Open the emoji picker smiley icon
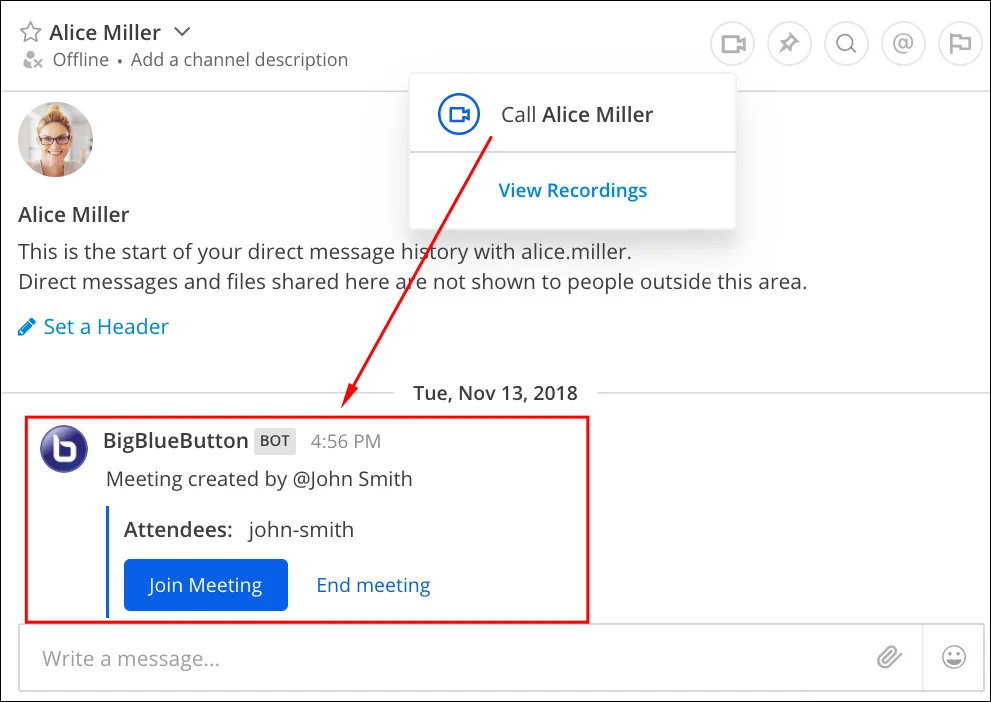Screen dimensions: 991x702 pyautogui.click(x=954, y=658)
